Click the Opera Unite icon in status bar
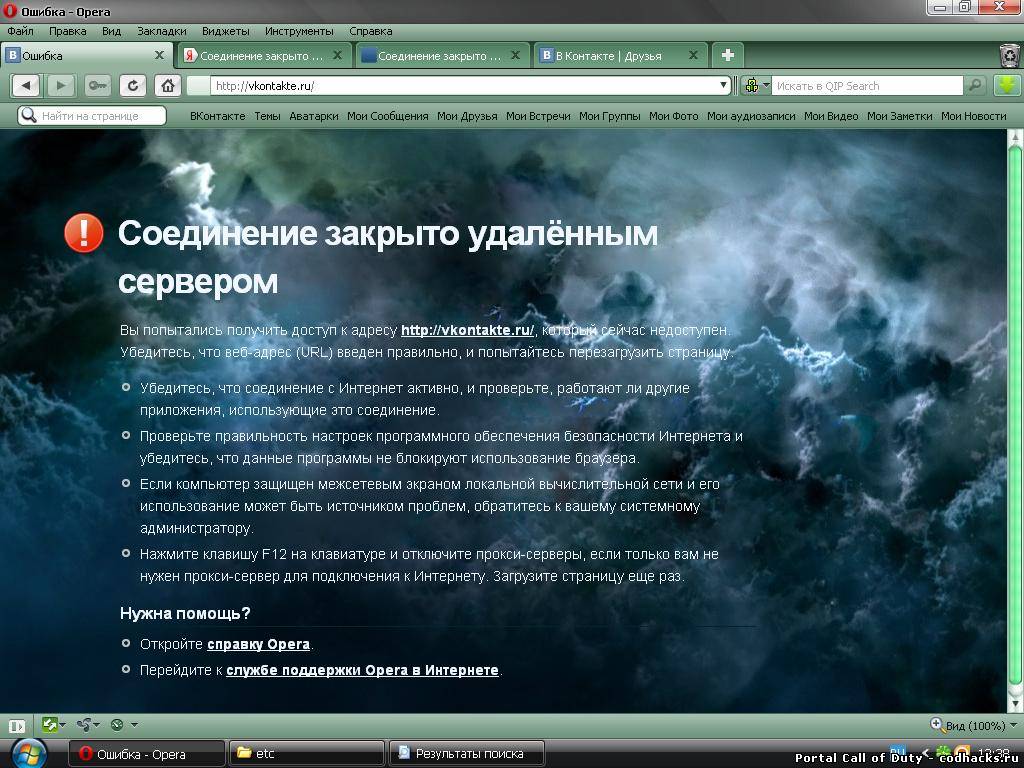 click(x=84, y=724)
